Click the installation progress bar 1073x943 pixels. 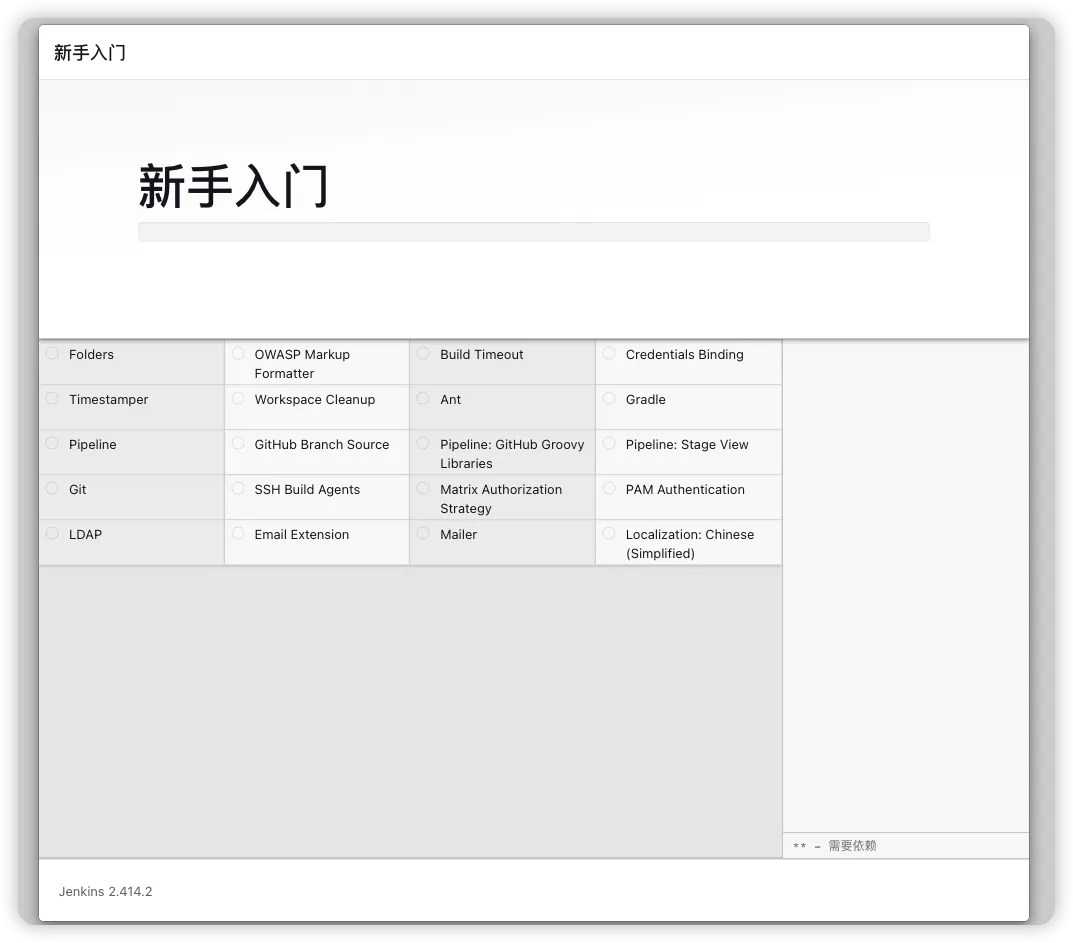pyautogui.click(x=534, y=232)
